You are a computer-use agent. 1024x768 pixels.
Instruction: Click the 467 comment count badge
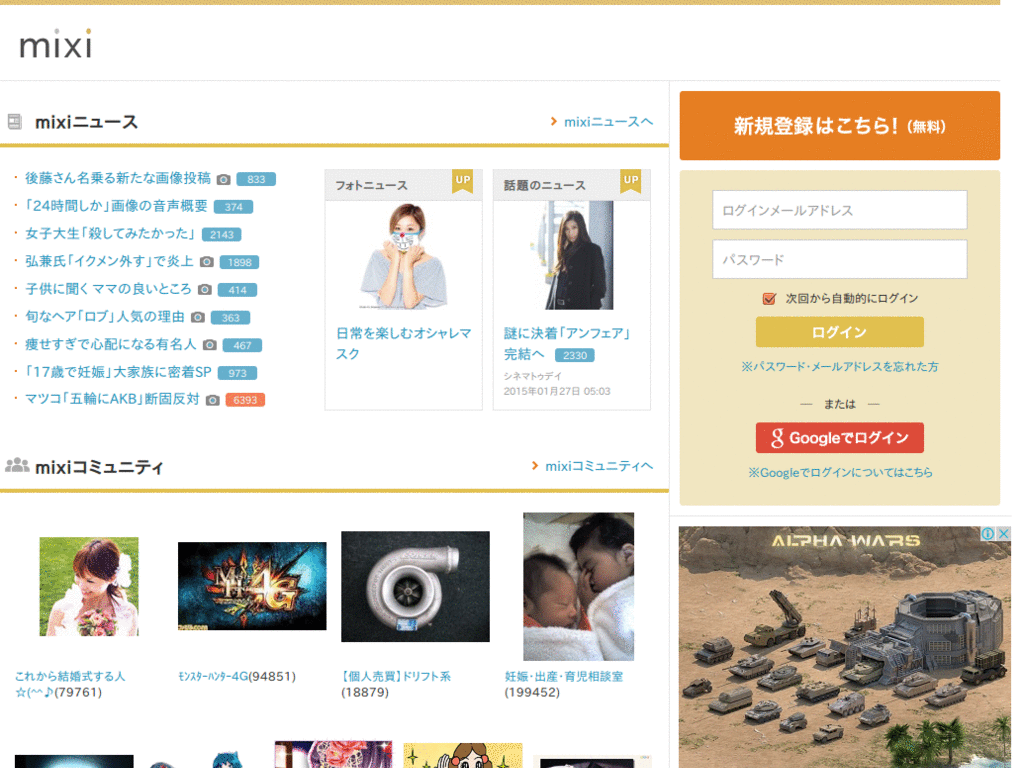click(242, 345)
